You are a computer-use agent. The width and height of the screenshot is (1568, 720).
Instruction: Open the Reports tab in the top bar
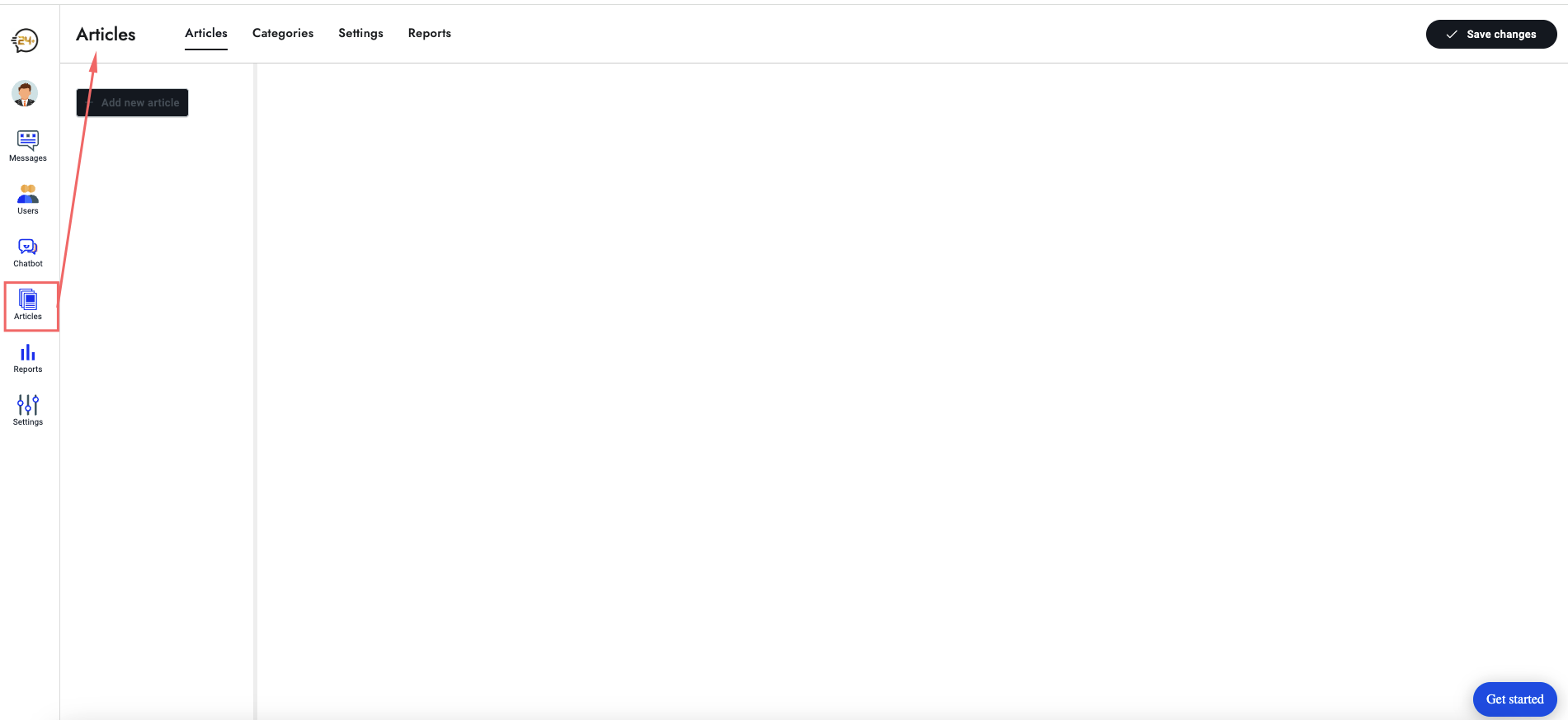pyautogui.click(x=430, y=33)
